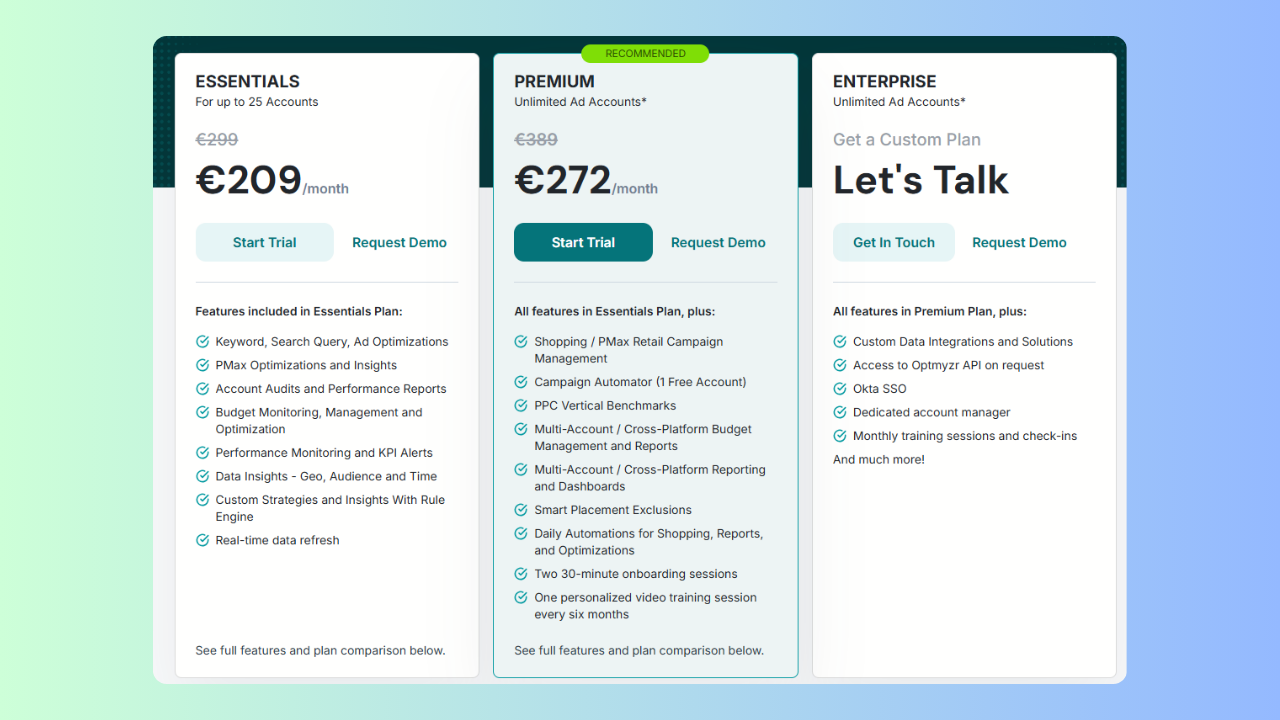Click Enterprise's "Request Demo" link
The image size is (1280, 720).
[1019, 242]
